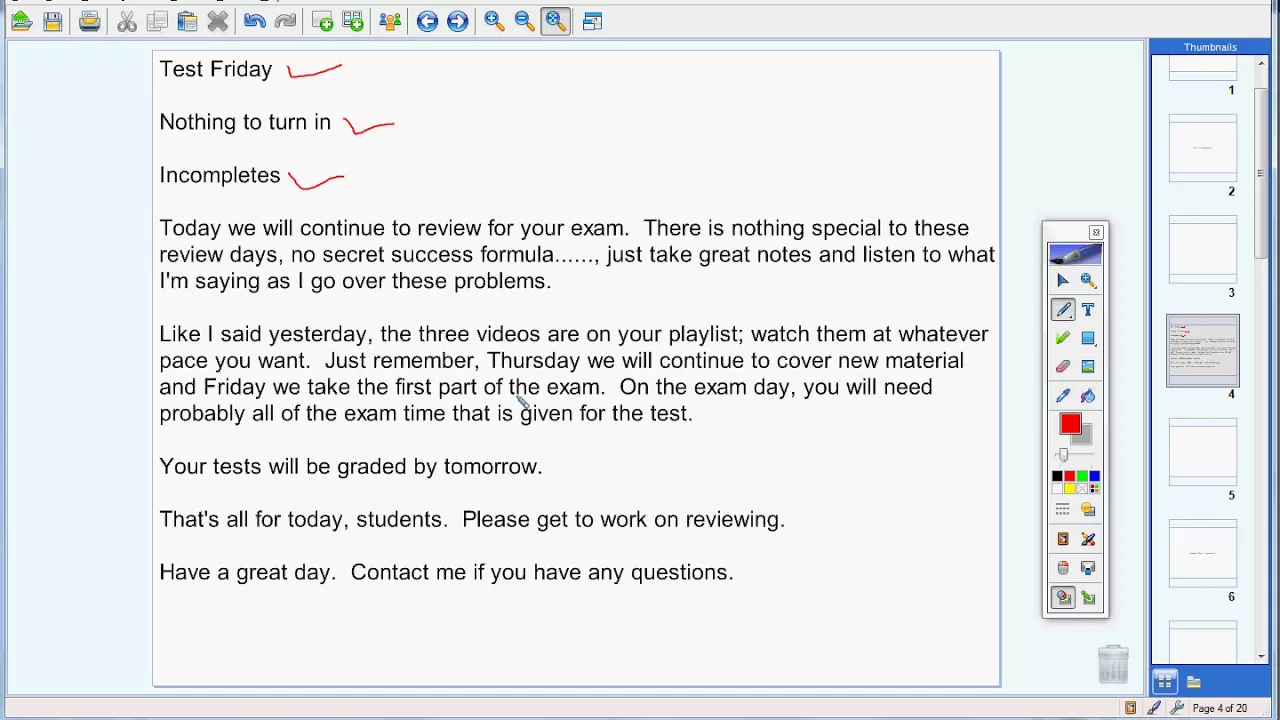Click the orange icon in status bar
Image resolution: width=1280 pixels, height=720 pixels.
point(1130,708)
